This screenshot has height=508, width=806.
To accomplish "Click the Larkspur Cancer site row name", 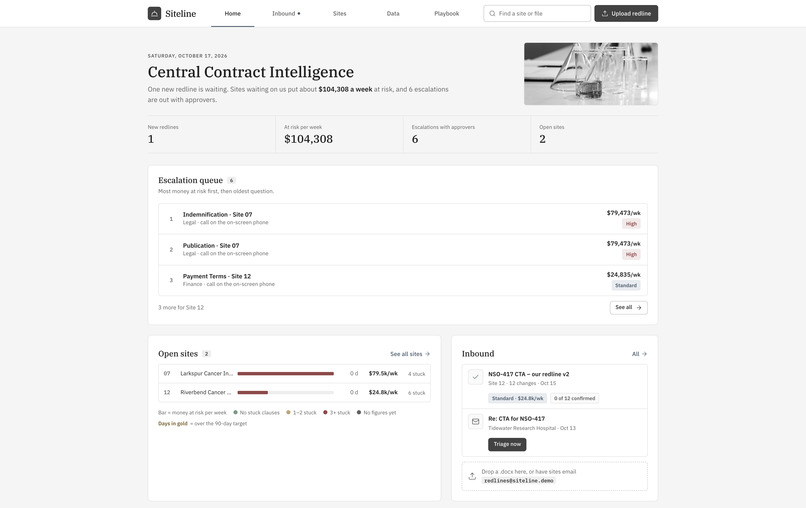I will pyautogui.click(x=206, y=373).
